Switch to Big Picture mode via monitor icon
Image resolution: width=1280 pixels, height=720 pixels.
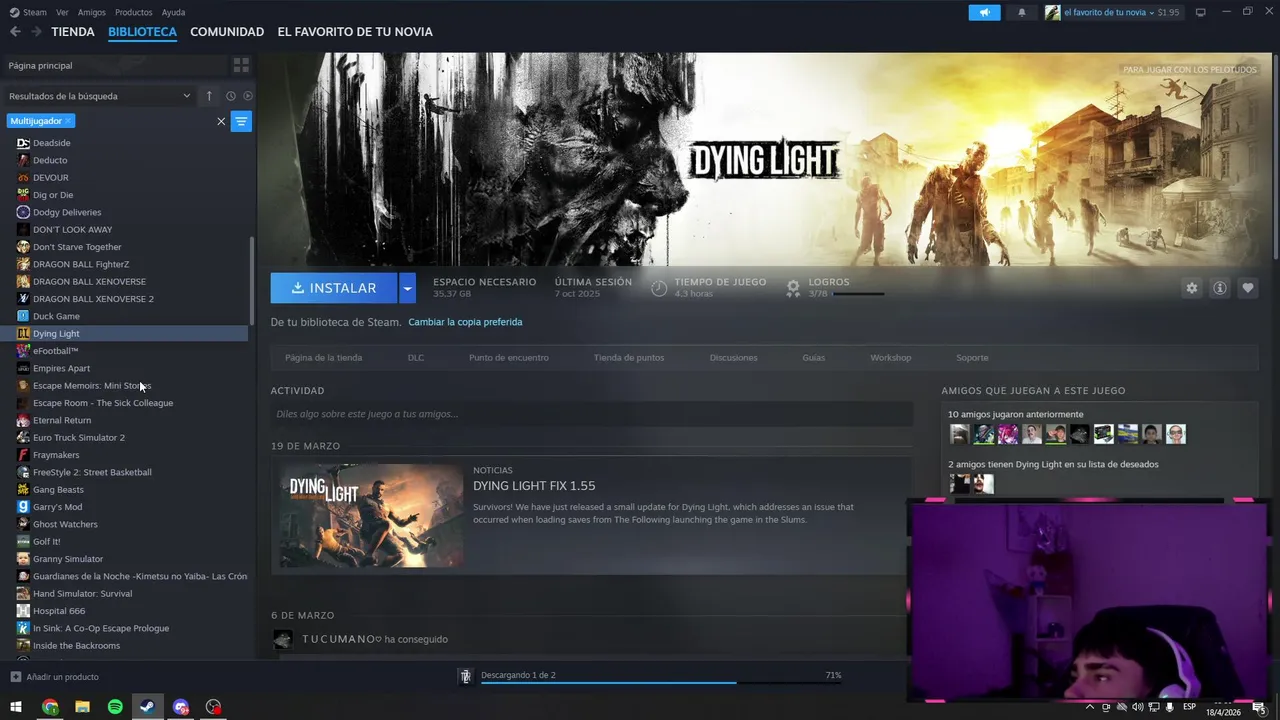click(1201, 12)
